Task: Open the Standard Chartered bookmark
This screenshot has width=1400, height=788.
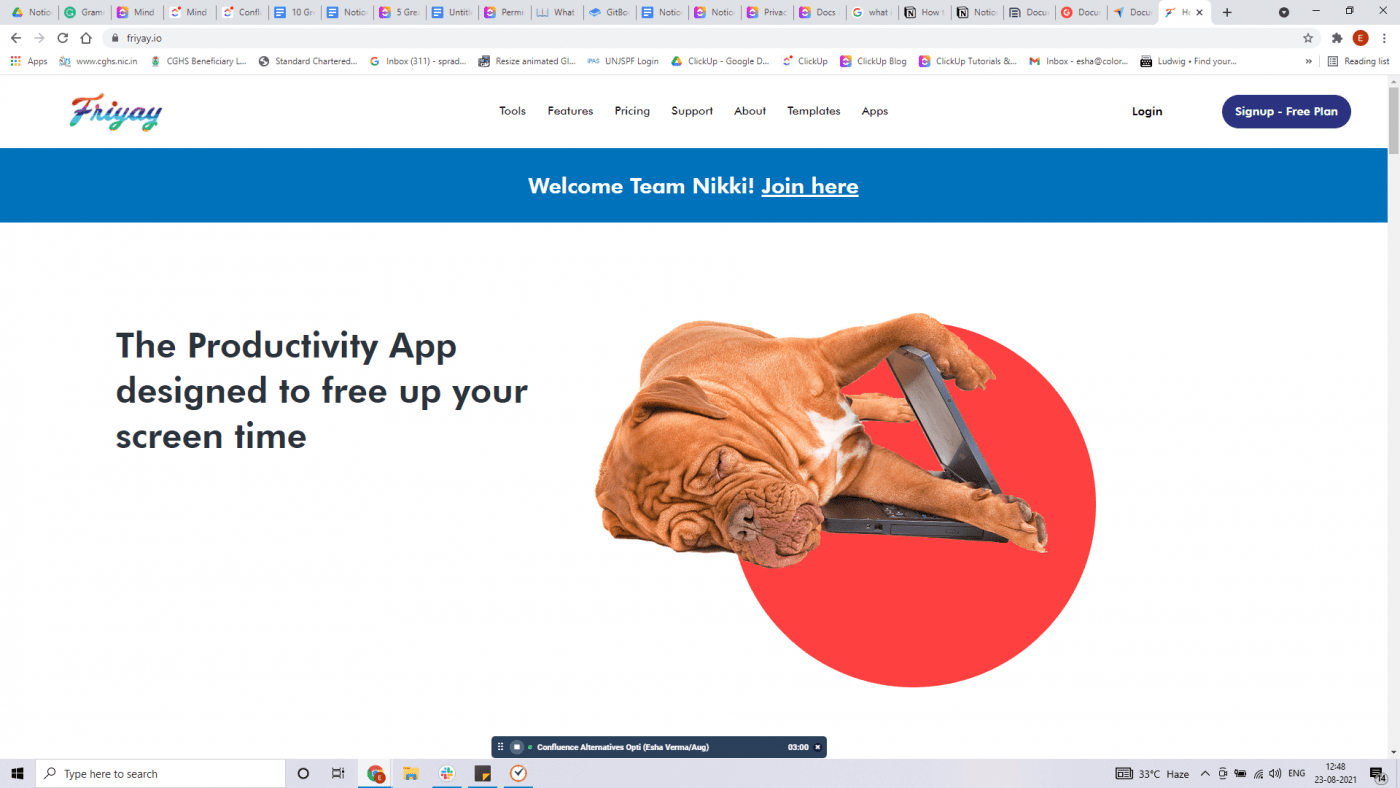Action: point(308,61)
